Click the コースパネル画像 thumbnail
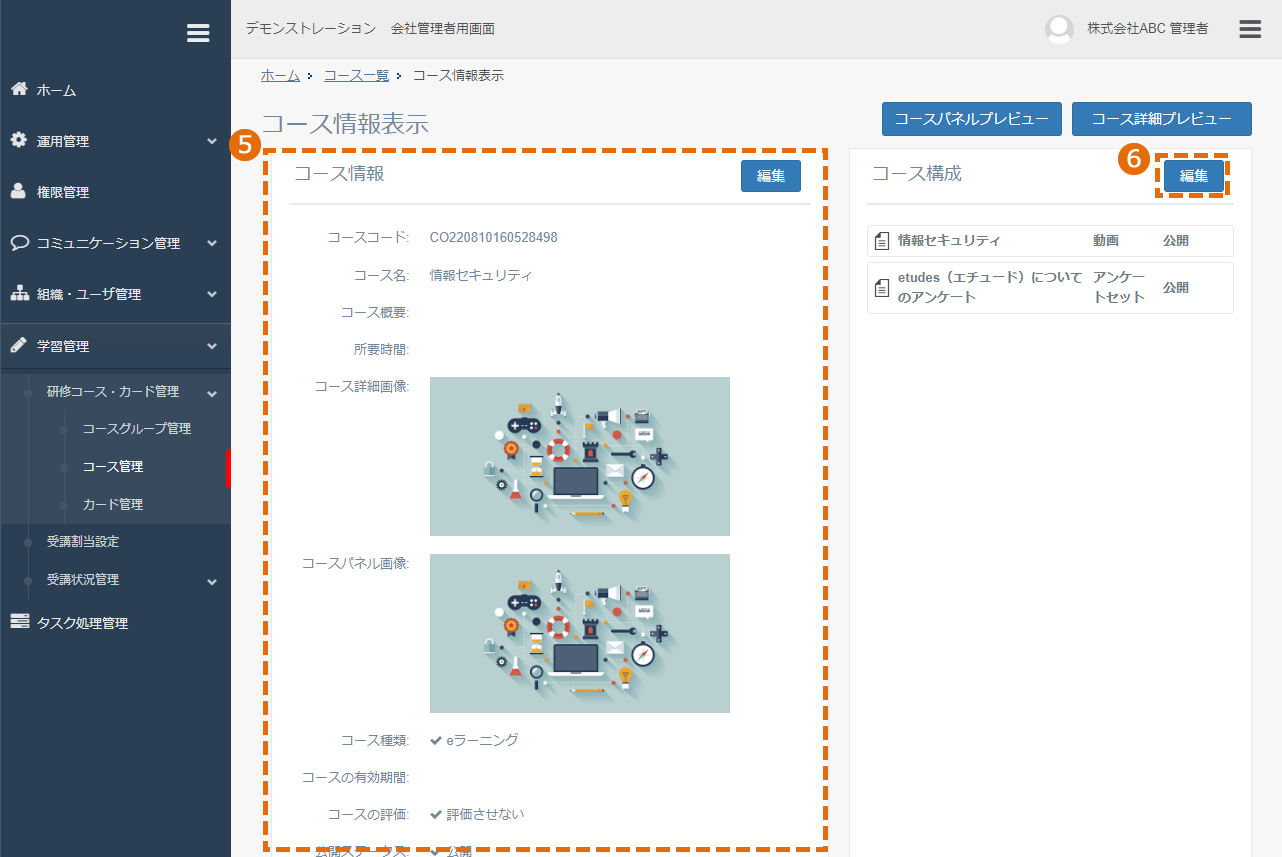 pos(580,633)
